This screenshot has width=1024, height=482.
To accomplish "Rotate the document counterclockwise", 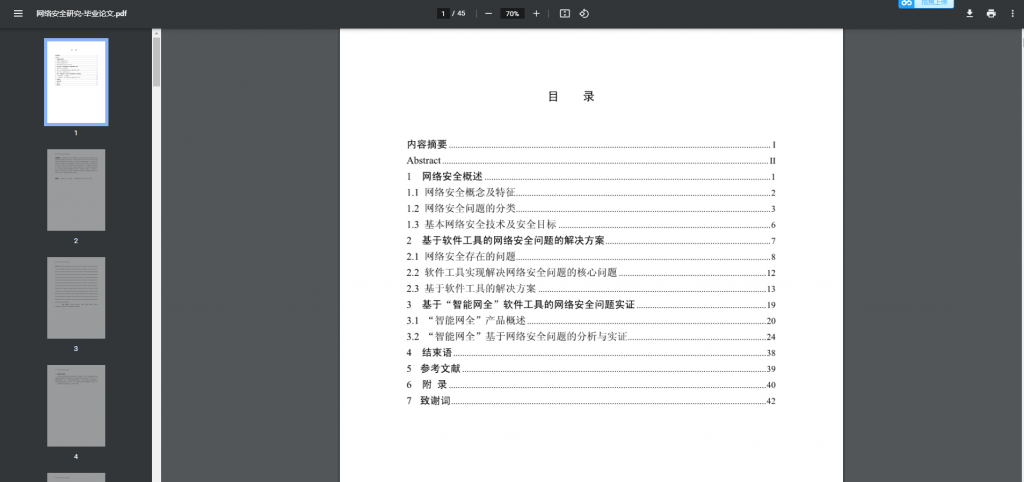I will 584,13.
